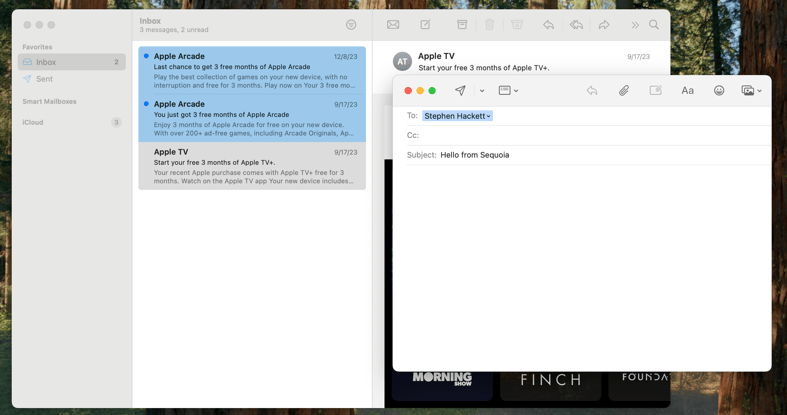Maximize compose window green button
787x415 pixels.
pos(432,90)
